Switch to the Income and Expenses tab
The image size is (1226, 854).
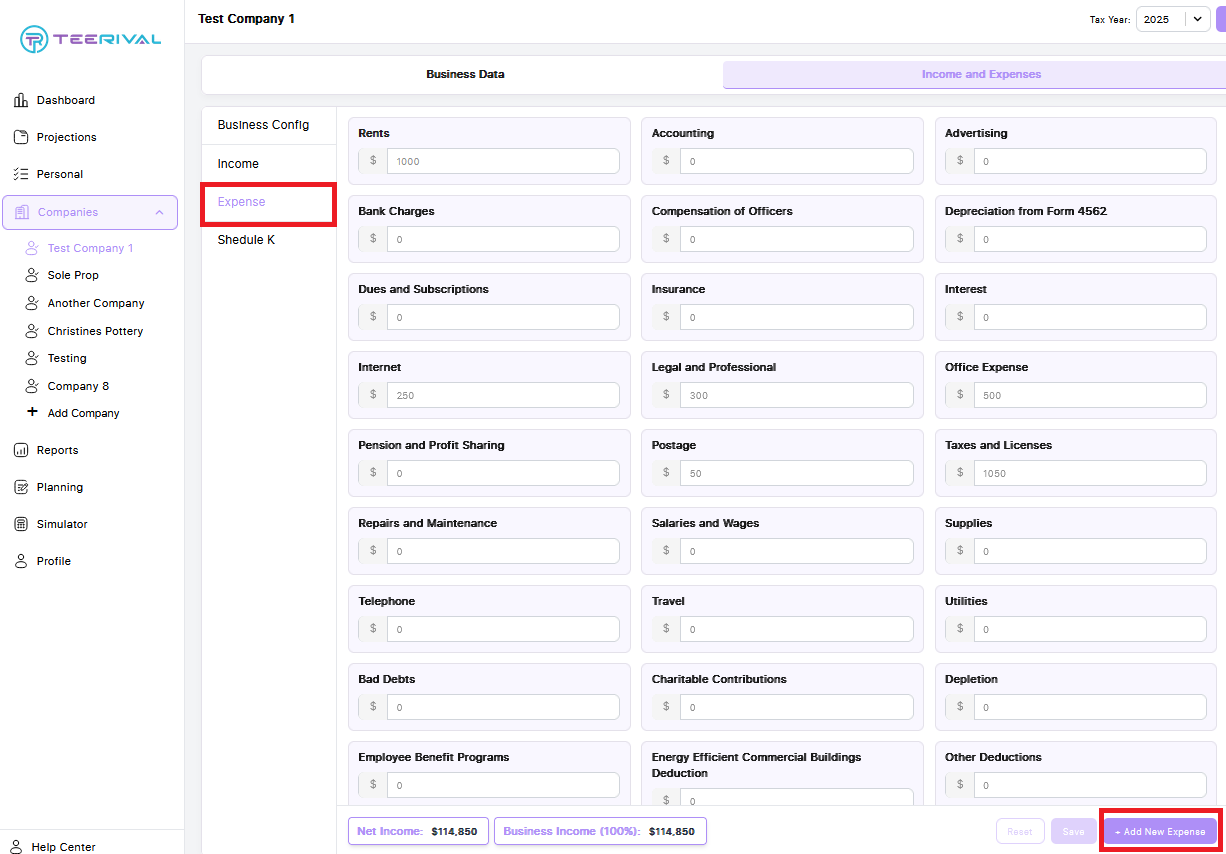(981, 74)
